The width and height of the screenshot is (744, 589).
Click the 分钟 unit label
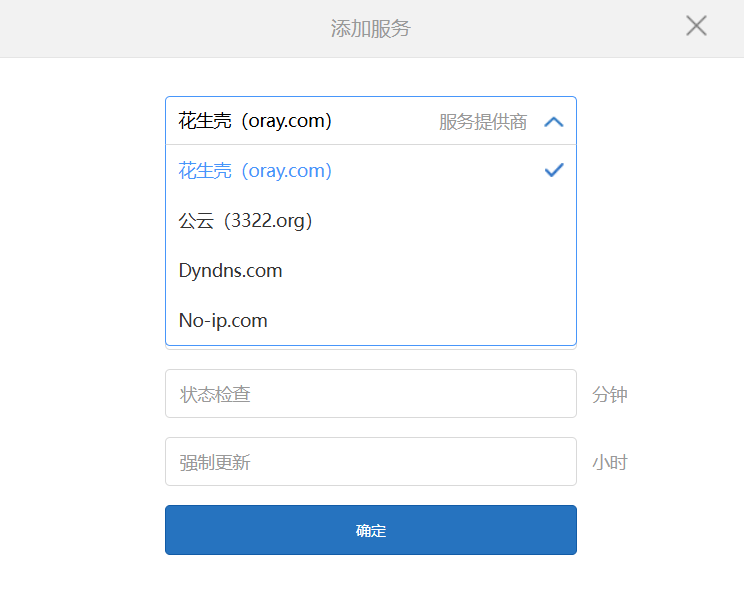(610, 394)
